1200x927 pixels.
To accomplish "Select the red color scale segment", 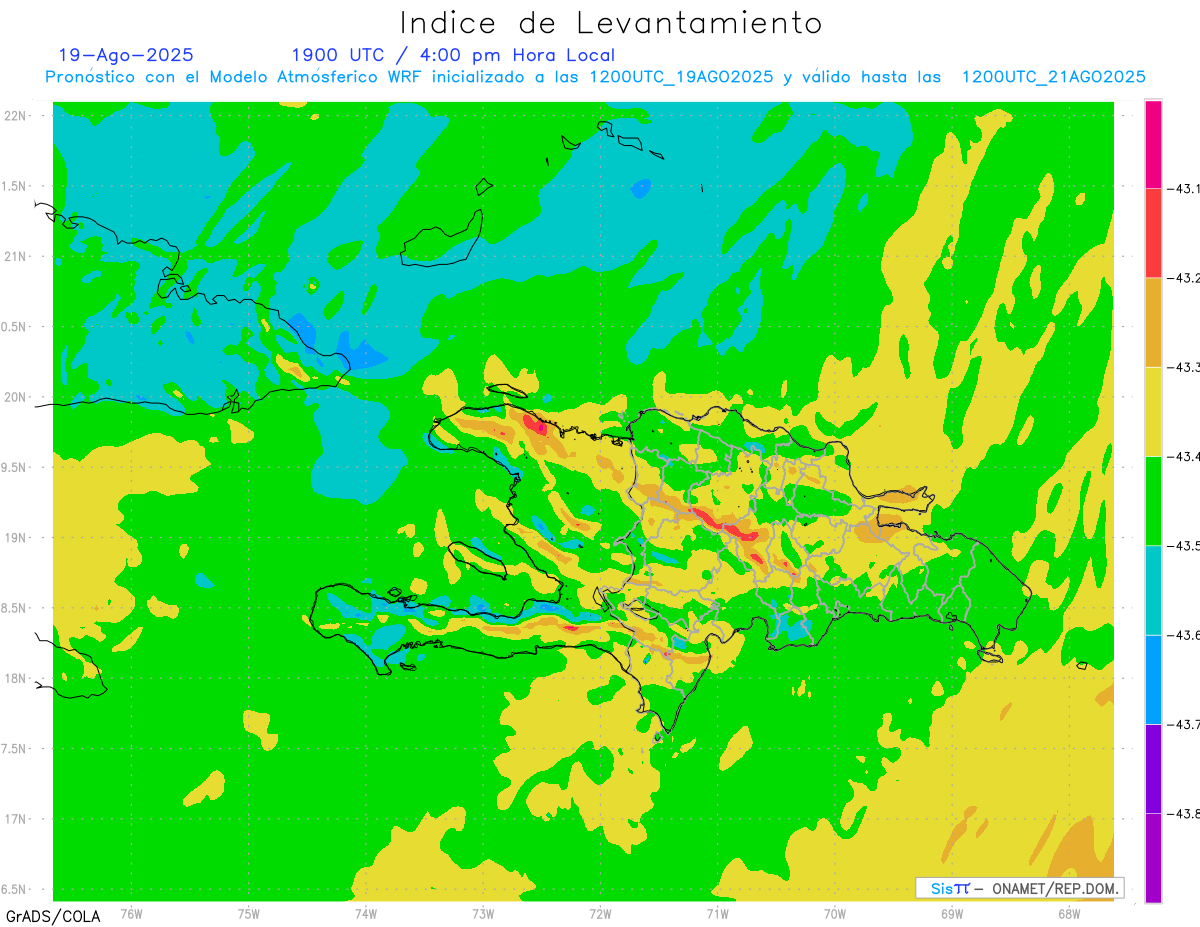I will (x=1153, y=233).
